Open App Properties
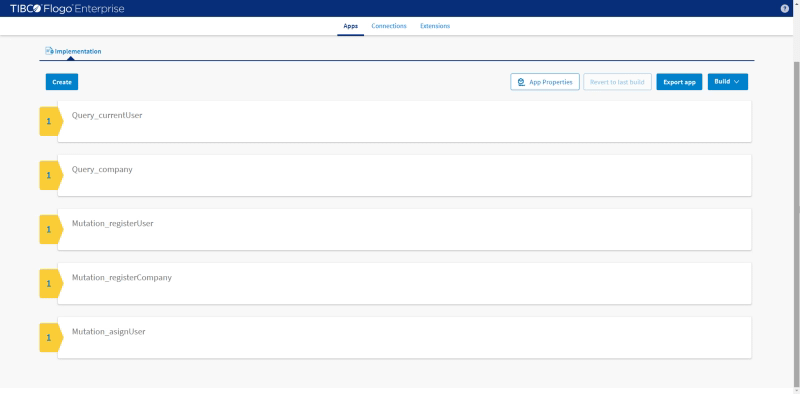This screenshot has height=394, width=800. pyautogui.click(x=545, y=82)
